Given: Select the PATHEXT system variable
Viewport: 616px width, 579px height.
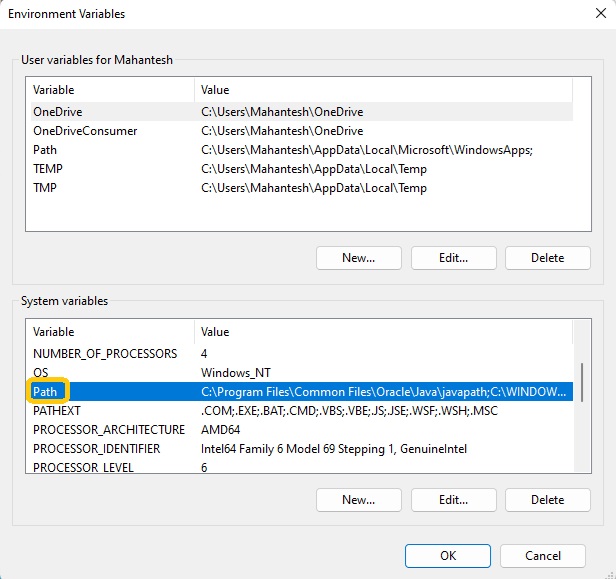Looking at the screenshot, I should click(x=302, y=410).
